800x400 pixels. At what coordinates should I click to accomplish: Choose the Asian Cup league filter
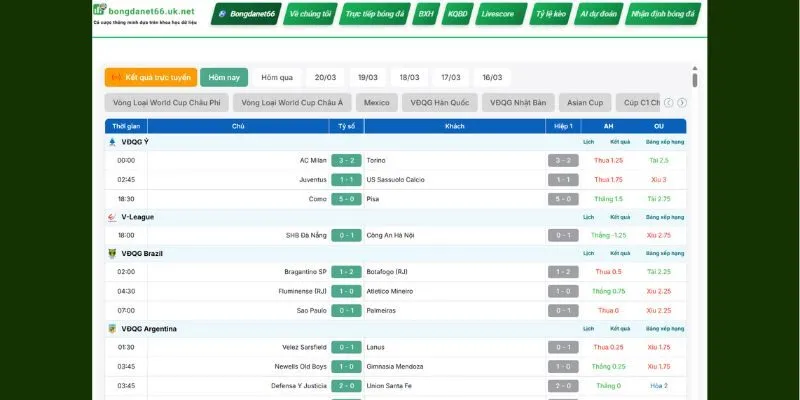coord(585,102)
